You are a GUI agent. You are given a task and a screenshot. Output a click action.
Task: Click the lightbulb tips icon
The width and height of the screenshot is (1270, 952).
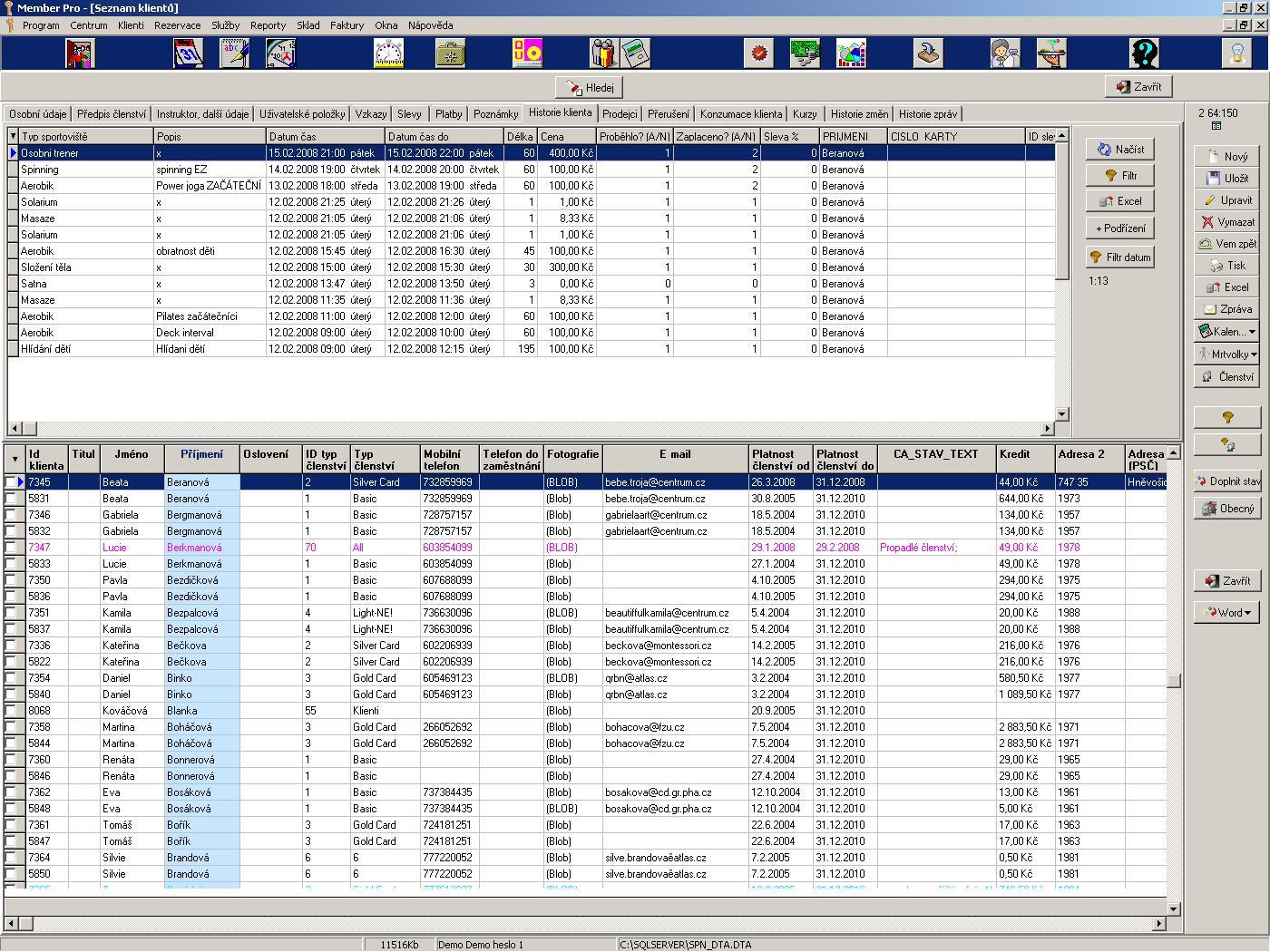tap(1237, 53)
